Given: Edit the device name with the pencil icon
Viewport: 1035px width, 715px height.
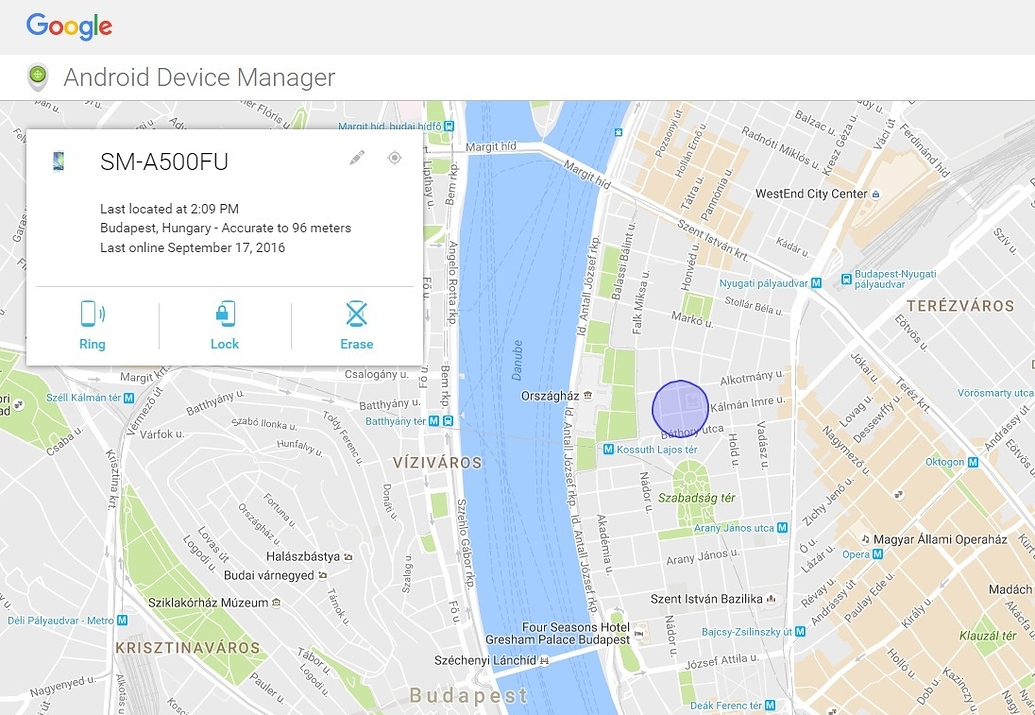Looking at the screenshot, I should (x=358, y=158).
